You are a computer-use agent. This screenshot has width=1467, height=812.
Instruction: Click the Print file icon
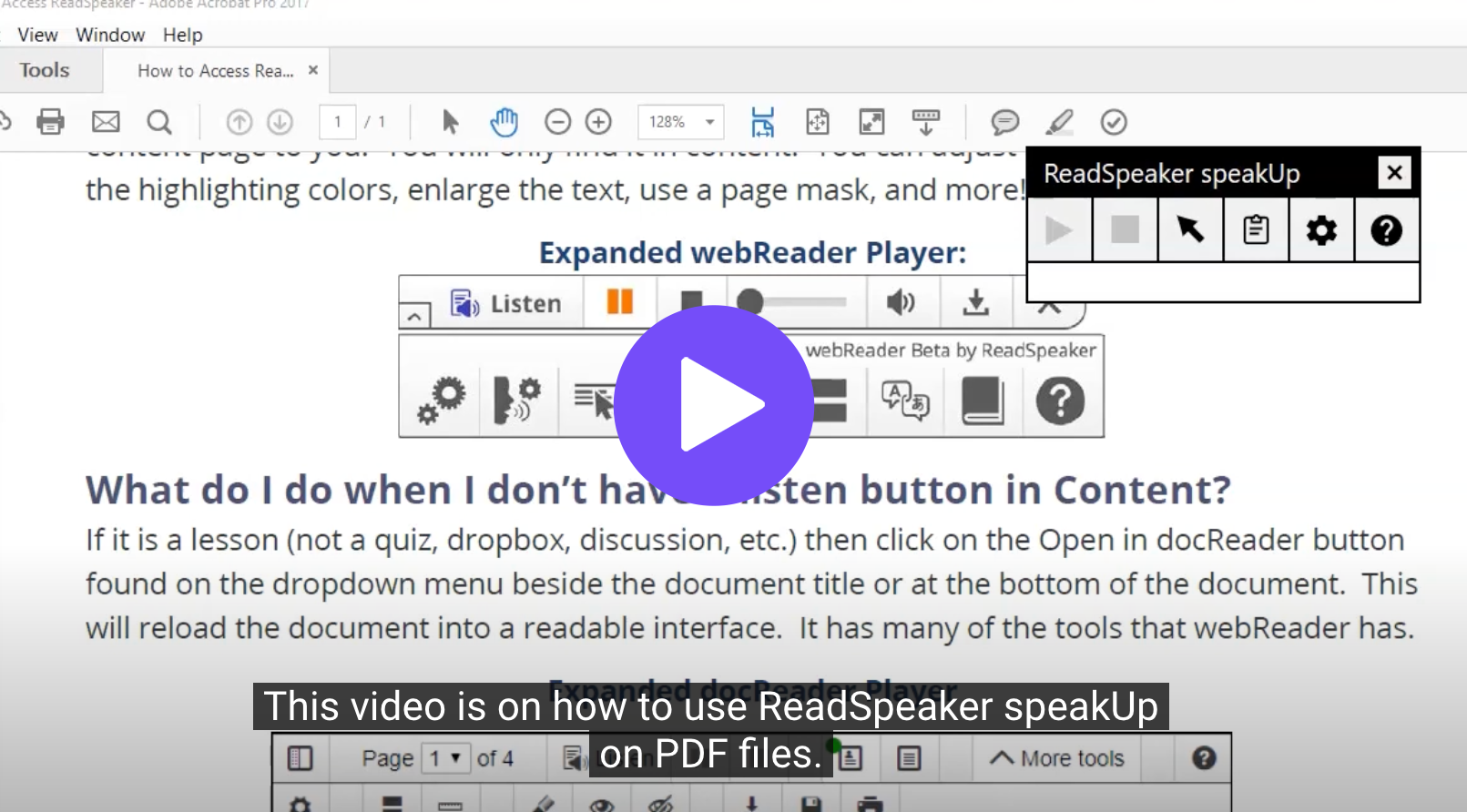tap(50, 121)
